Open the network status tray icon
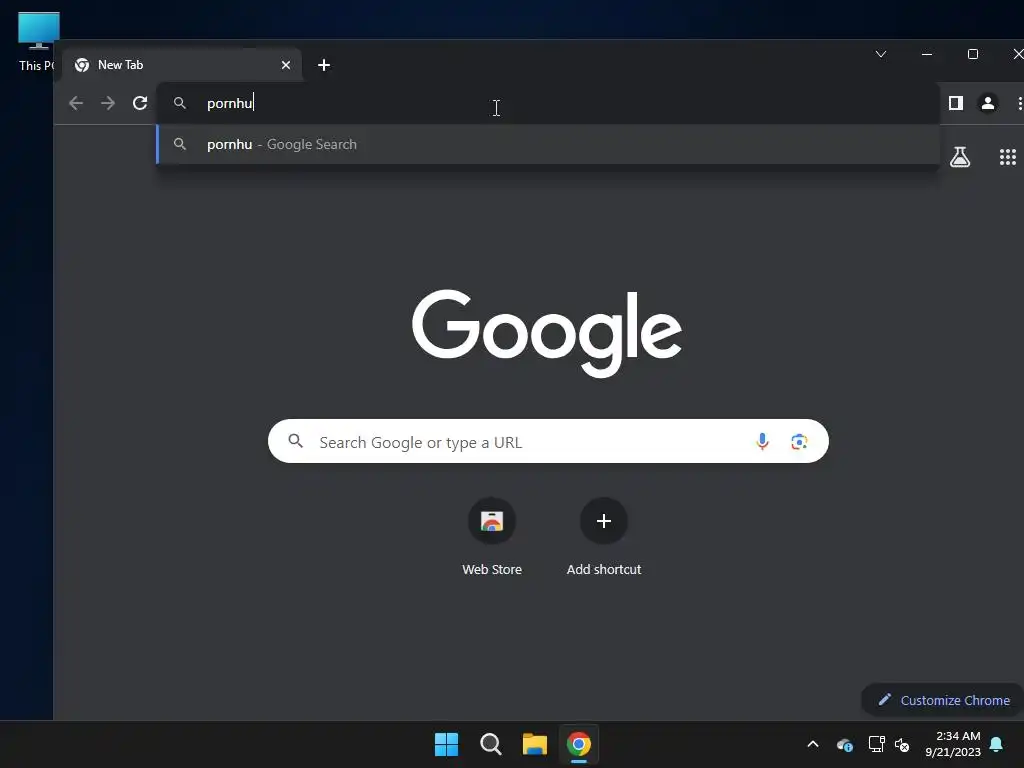This screenshot has height=768, width=1024. [x=876, y=744]
